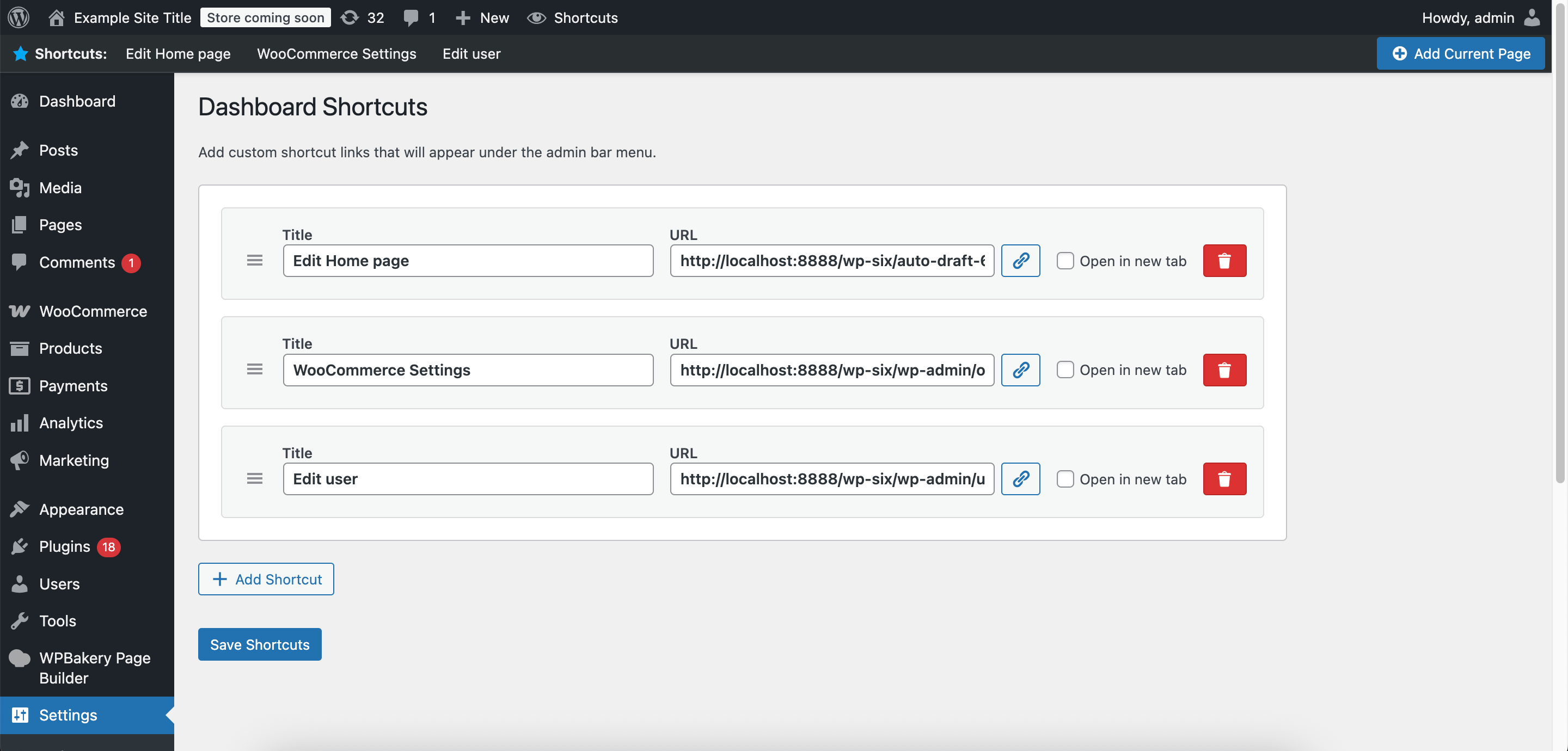Click drag handle of Edit user shortcut
1568x751 pixels.
(x=254, y=479)
